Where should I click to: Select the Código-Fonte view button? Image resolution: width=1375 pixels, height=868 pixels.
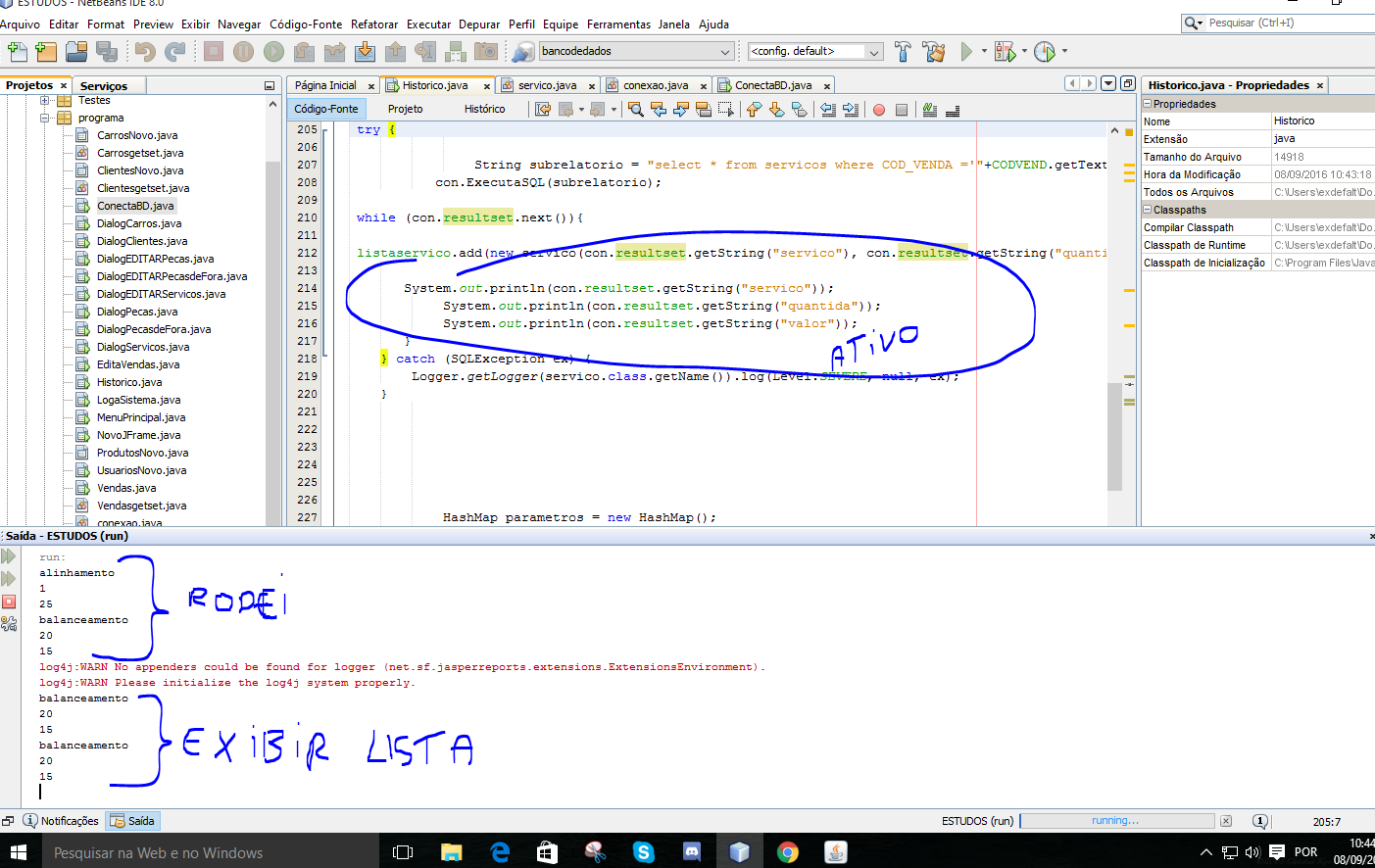[x=326, y=109]
